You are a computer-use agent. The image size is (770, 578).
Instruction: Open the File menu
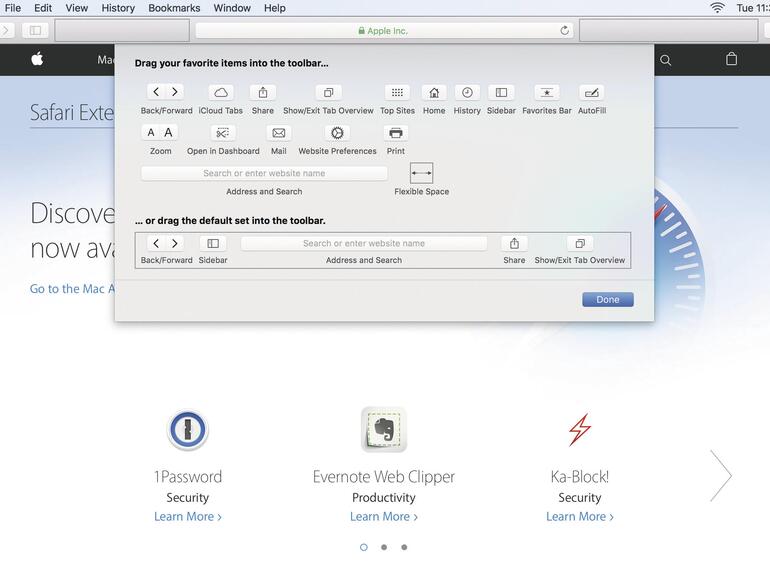(x=12, y=8)
